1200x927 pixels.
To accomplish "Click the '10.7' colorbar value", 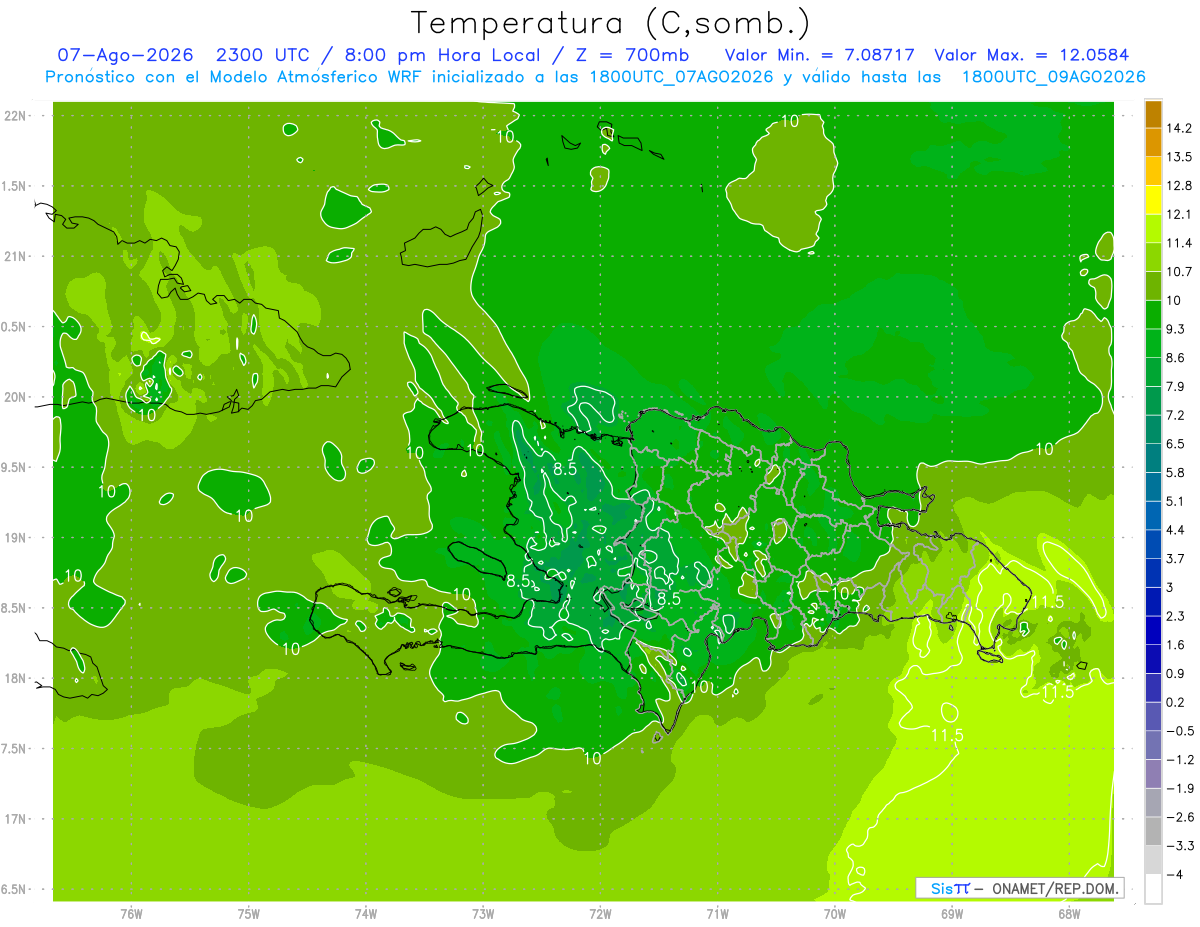I will pyautogui.click(x=1179, y=271).
